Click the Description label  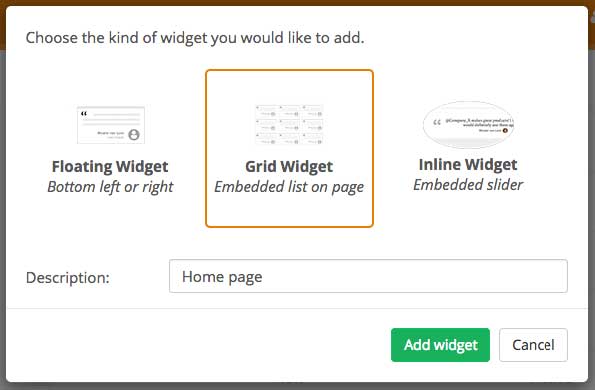pos(68,278)
